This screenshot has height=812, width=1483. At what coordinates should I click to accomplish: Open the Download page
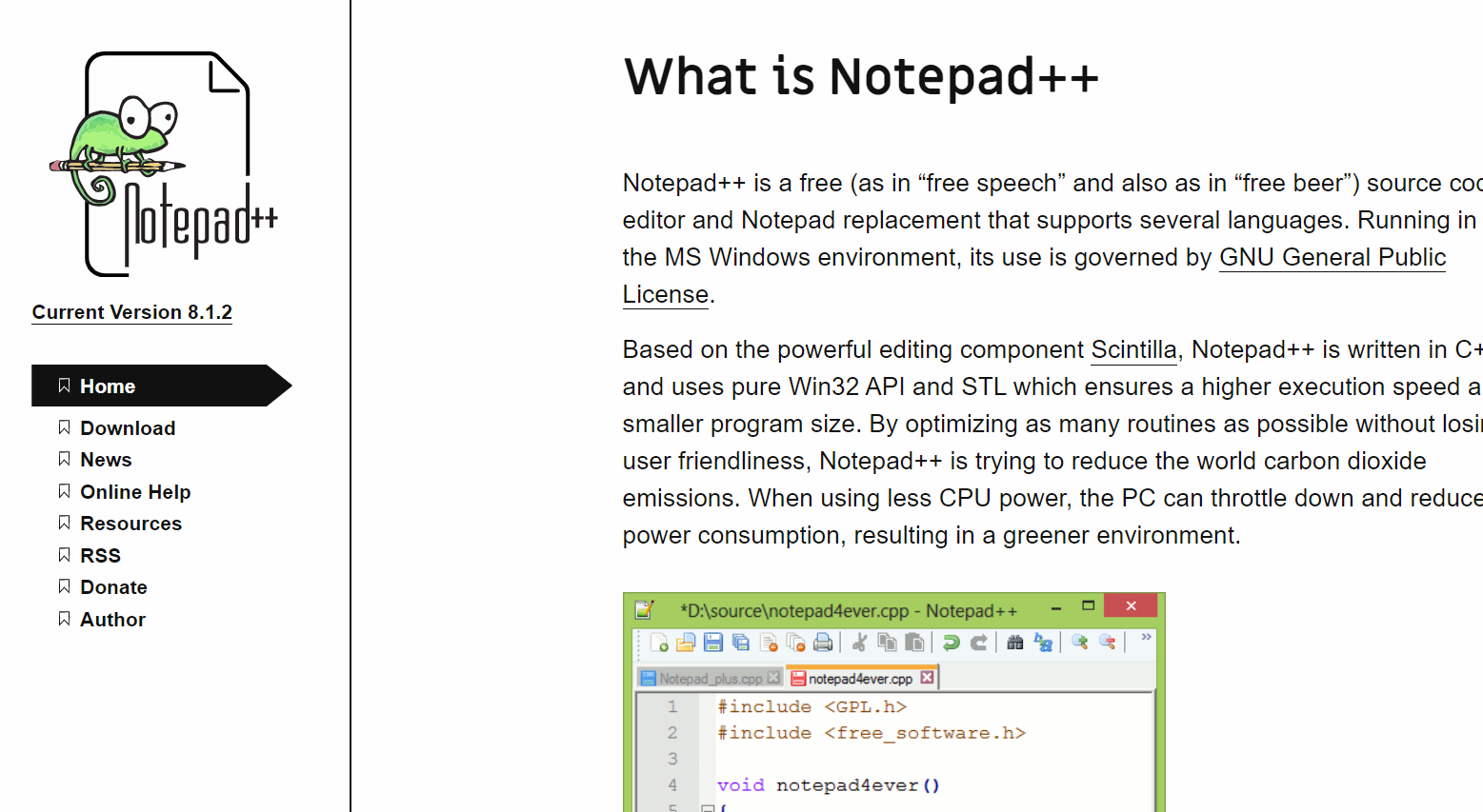click(127, 427)
